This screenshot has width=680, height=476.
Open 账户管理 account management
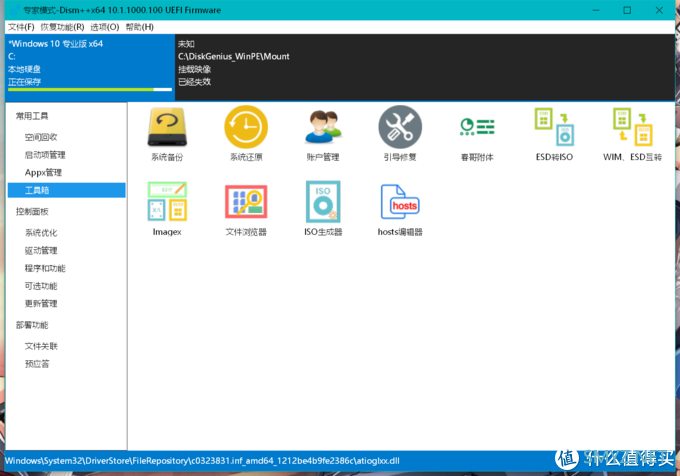(323, 134)
